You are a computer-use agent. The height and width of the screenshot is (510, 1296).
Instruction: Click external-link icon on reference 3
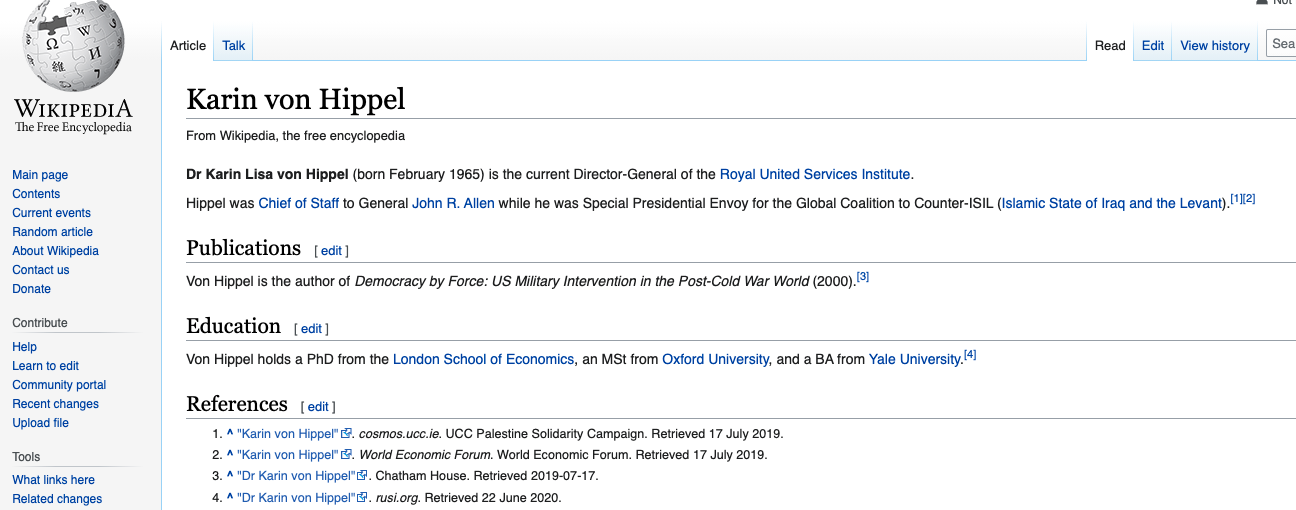click(363, 476)
